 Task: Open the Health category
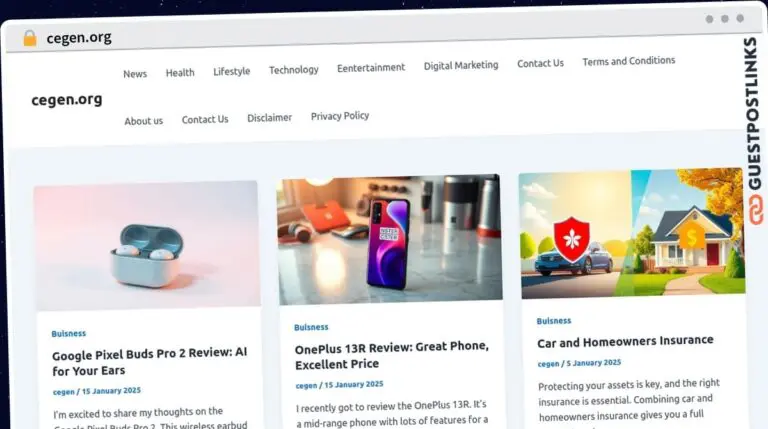coord(180,72)
